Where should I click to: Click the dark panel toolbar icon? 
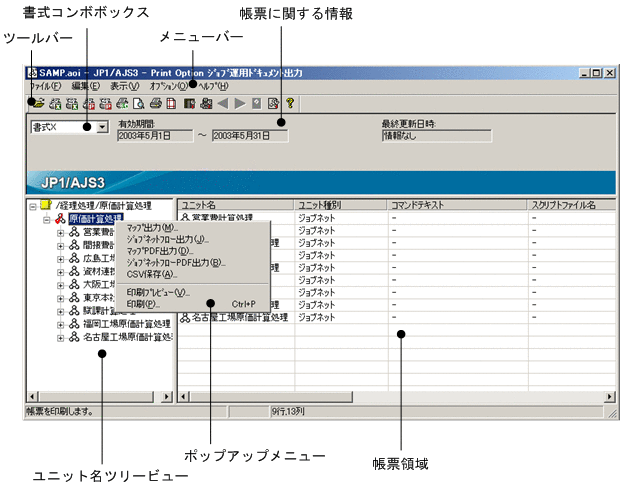click(190, 104)
